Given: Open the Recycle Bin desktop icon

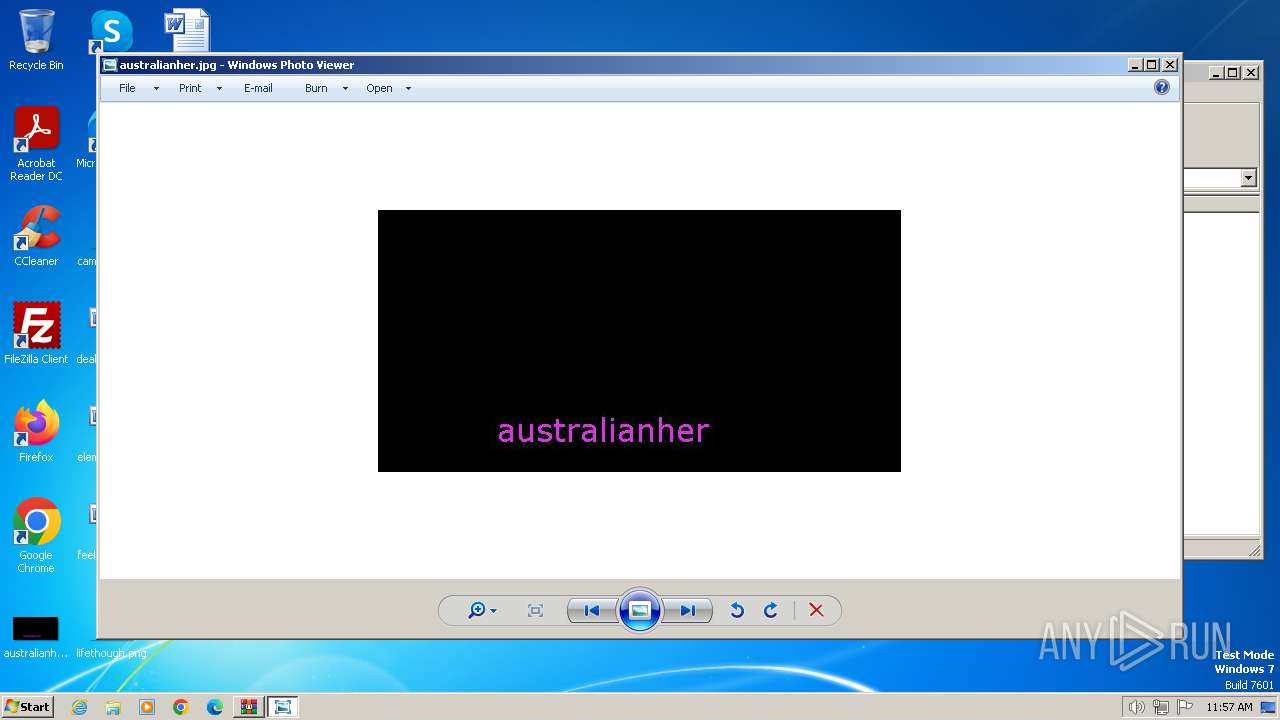Looking at the screenshot, I should [36, 40].
